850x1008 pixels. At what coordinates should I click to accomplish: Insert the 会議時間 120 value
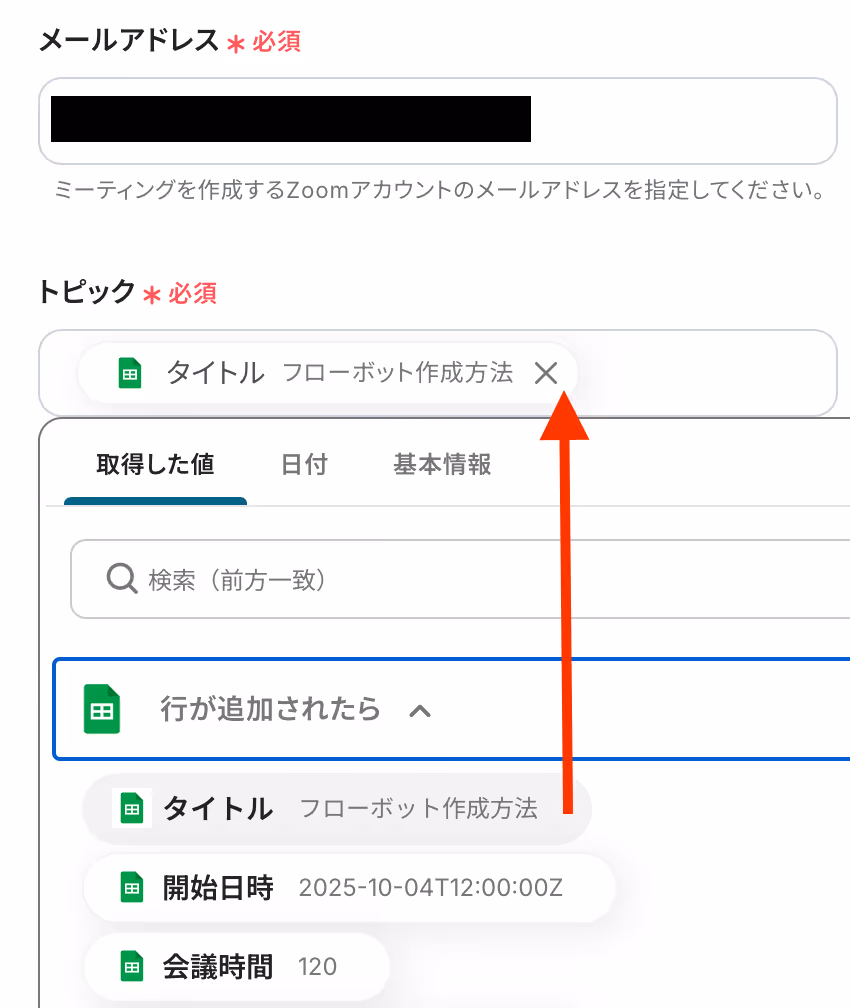pos(237,967)
